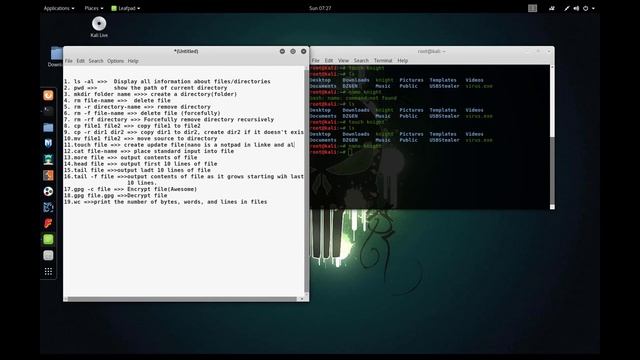This screenshot has width=640, height=360.
Task: Expand the system menu arrow in top bar
Action: click(593, 8)
